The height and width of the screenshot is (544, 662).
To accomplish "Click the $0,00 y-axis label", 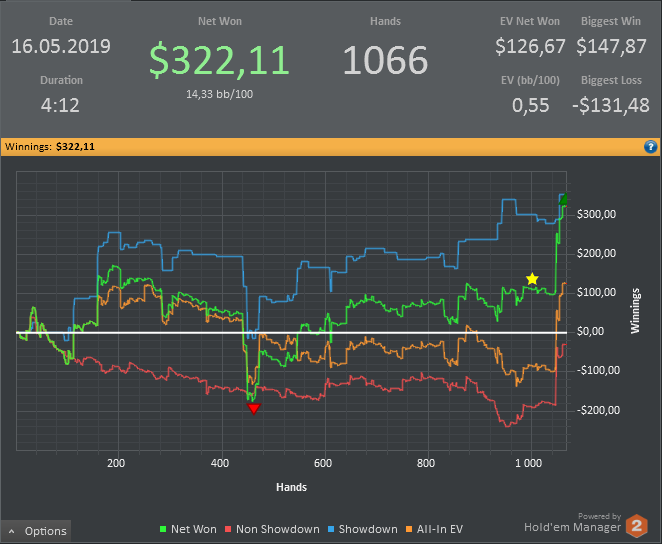I will [x=590, y=331].
